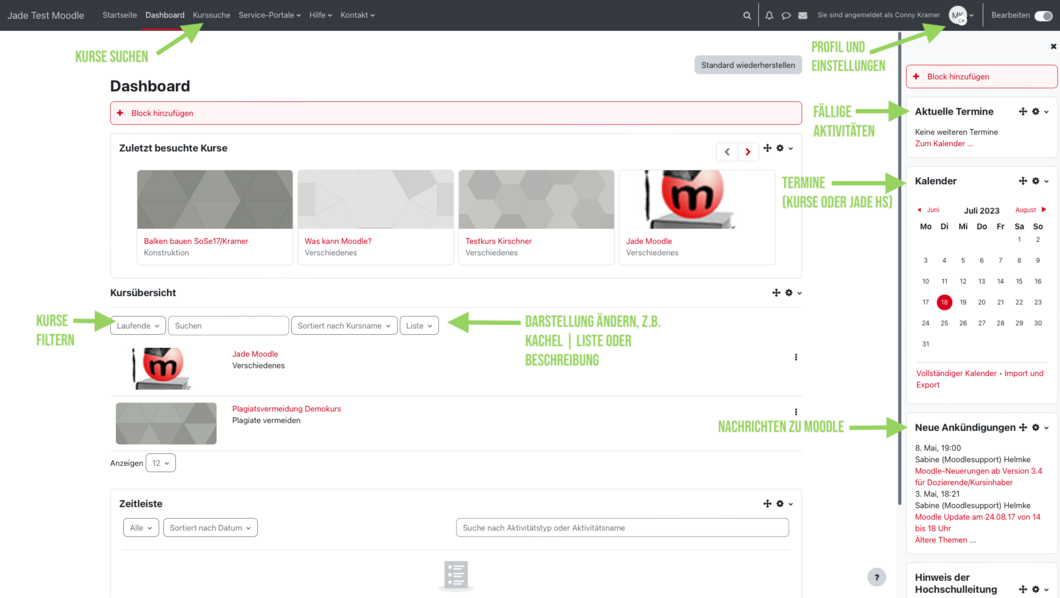Open three-dot menu for Plagiatsvermeidung Demokurs
Image resolution: width=1060 pixels, height=598 pixels.
point(796,412)
